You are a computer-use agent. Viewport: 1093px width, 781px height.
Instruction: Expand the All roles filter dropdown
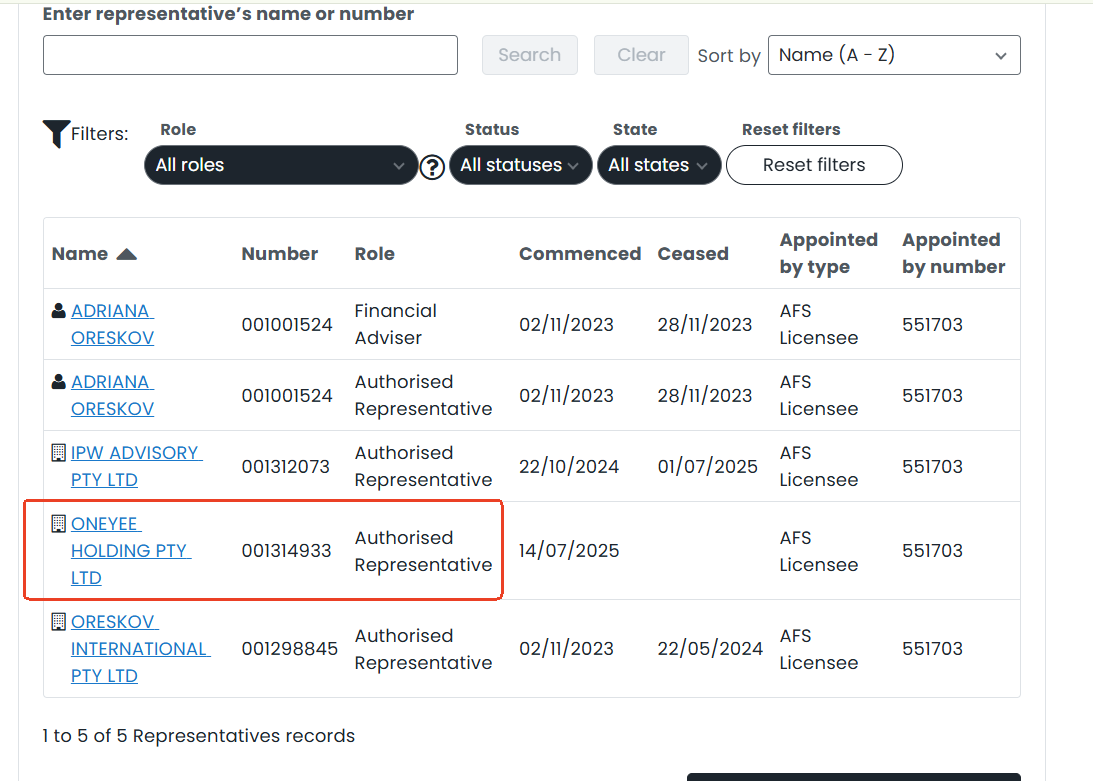(x=280, y=165)
